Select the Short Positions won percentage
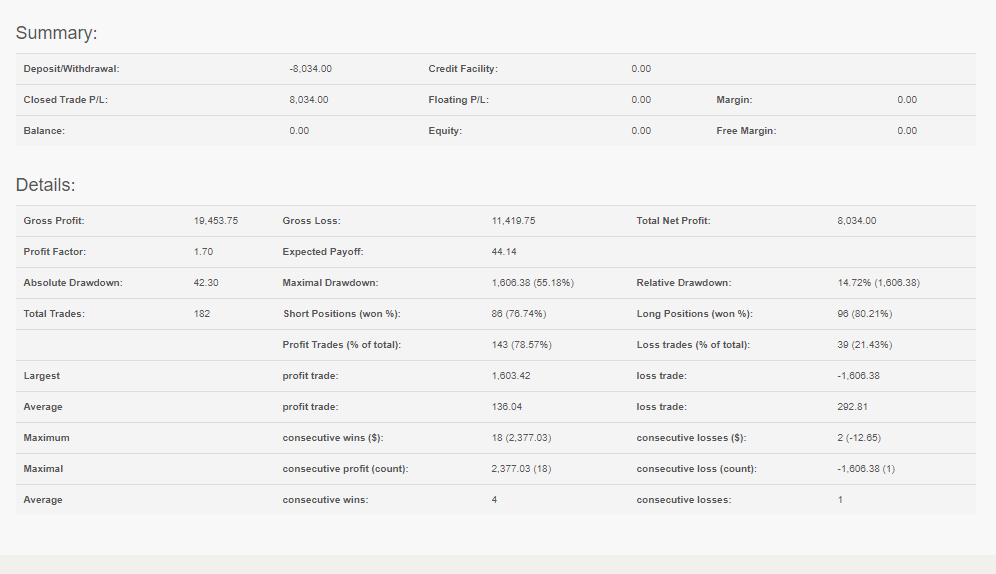The width and height of the screenshot is (996, 574). click(x=519, y=314)
